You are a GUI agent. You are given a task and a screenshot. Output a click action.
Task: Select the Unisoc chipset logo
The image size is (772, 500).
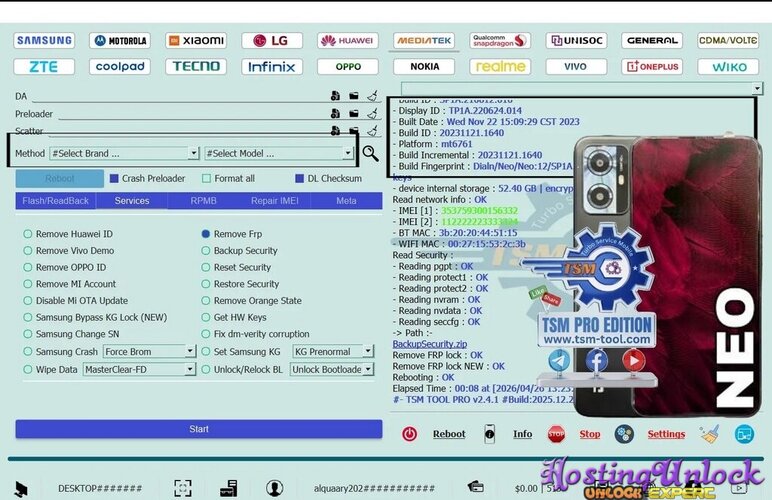coord(576,40)
